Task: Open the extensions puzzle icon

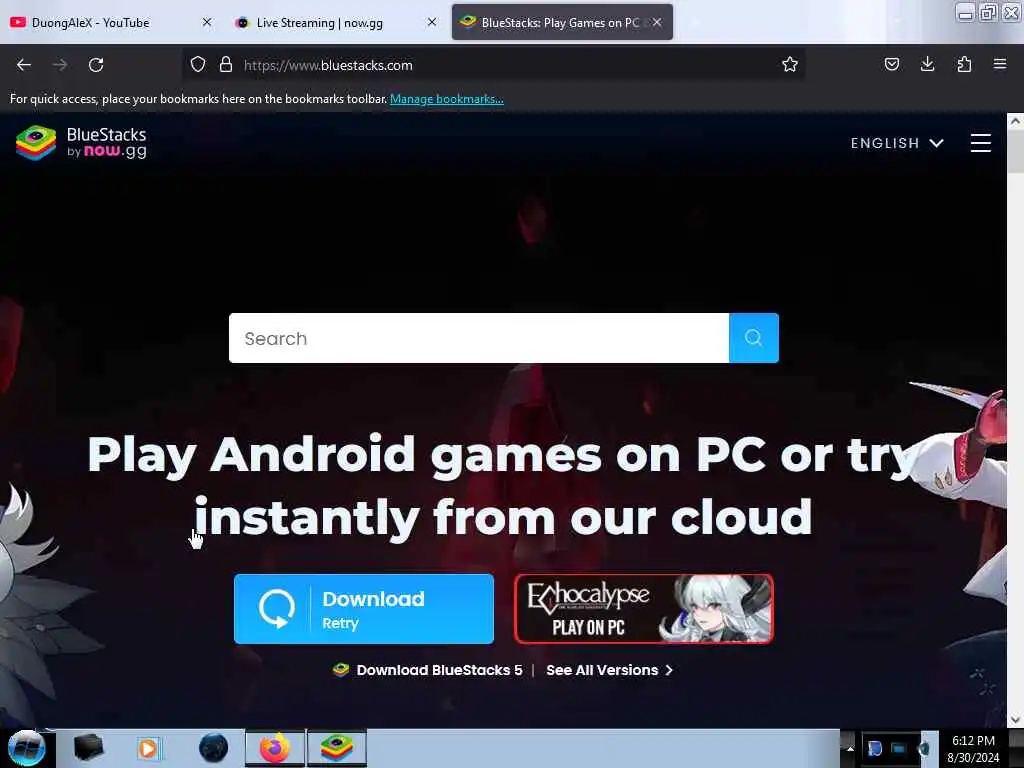Action: (x=964, y=64)
